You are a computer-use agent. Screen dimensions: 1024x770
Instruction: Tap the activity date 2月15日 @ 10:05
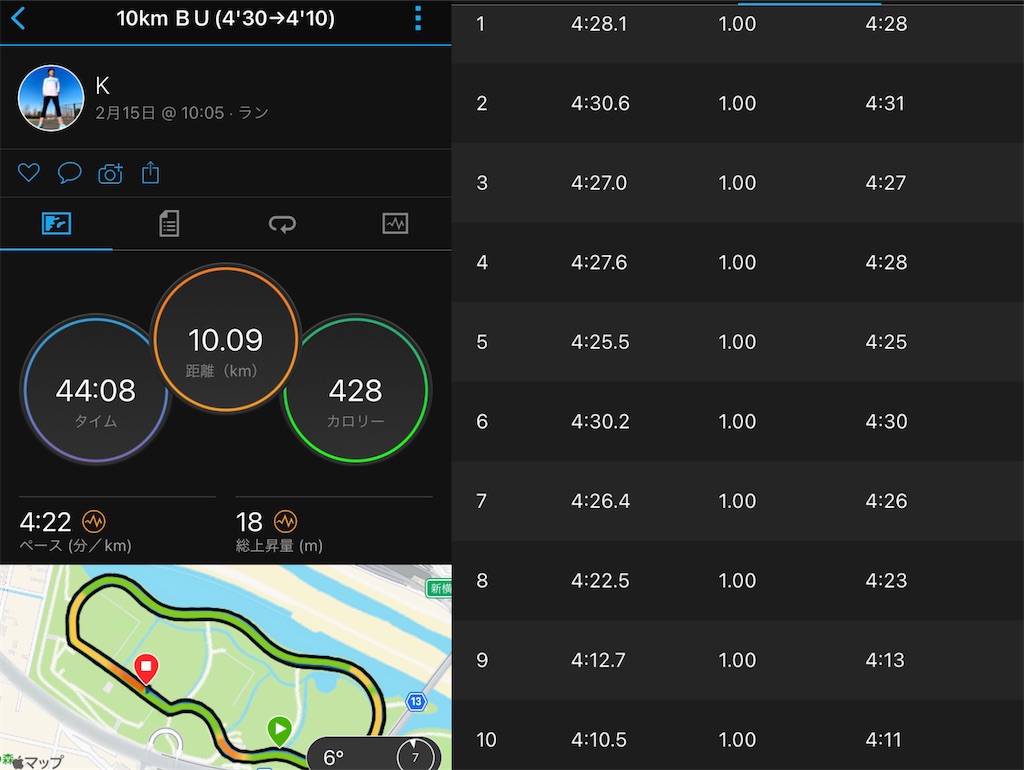[x=160, y=113]
